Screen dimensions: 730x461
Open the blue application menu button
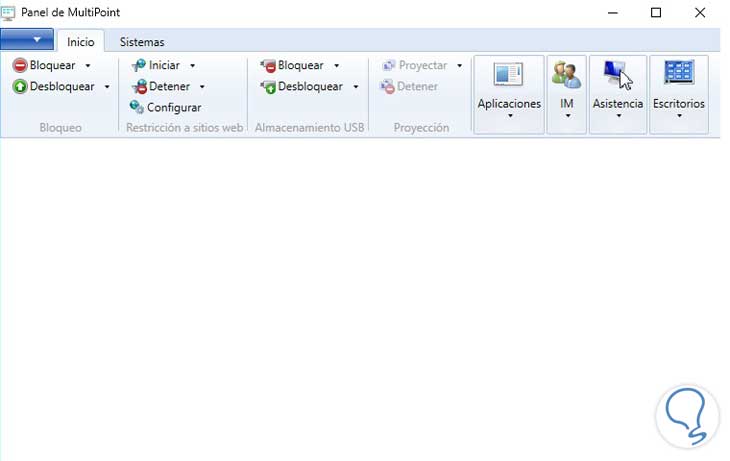coord(27,40)
